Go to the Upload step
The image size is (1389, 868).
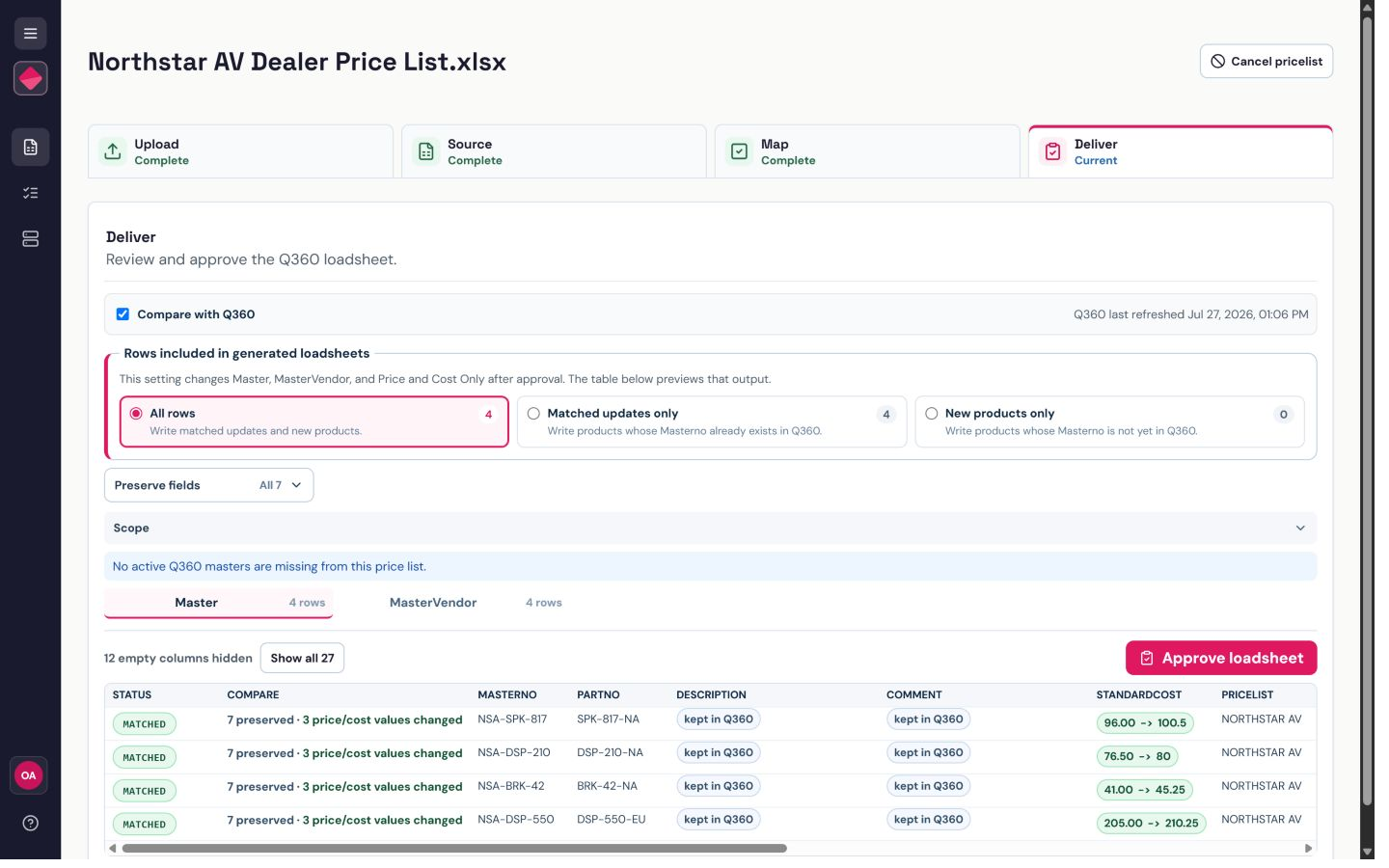[240, 151]
